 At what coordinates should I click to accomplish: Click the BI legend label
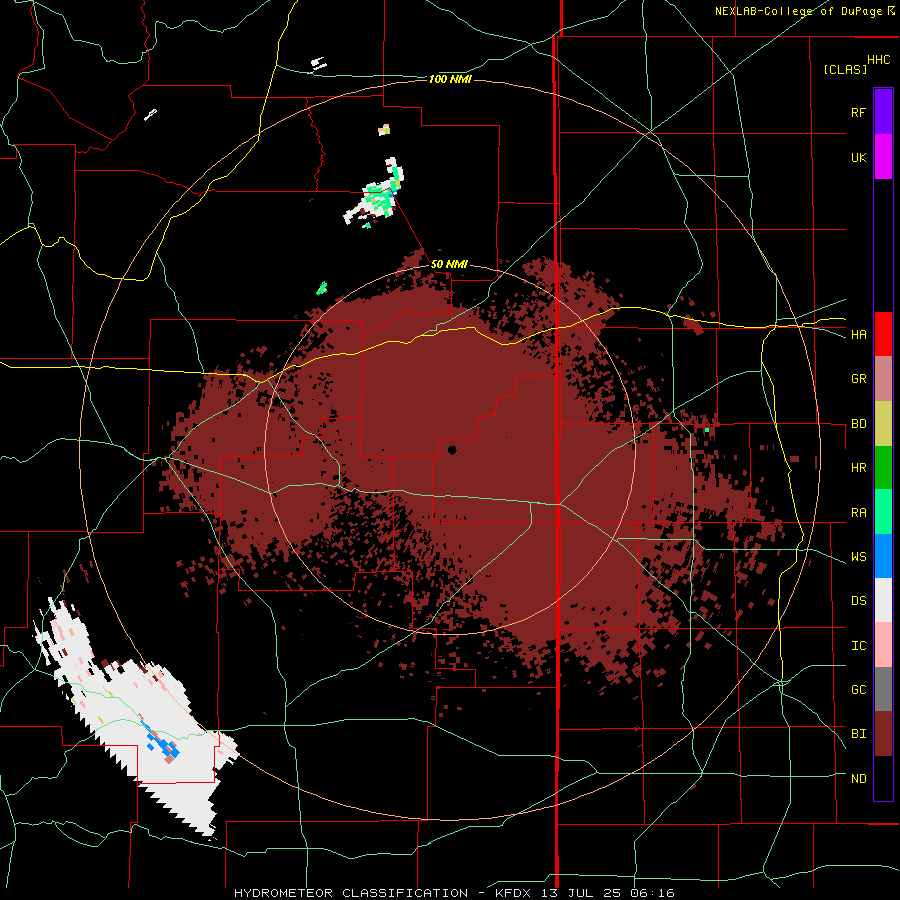858,734
